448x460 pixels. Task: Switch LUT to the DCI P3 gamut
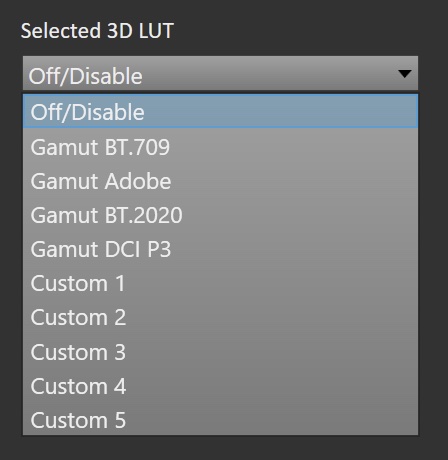220,249
